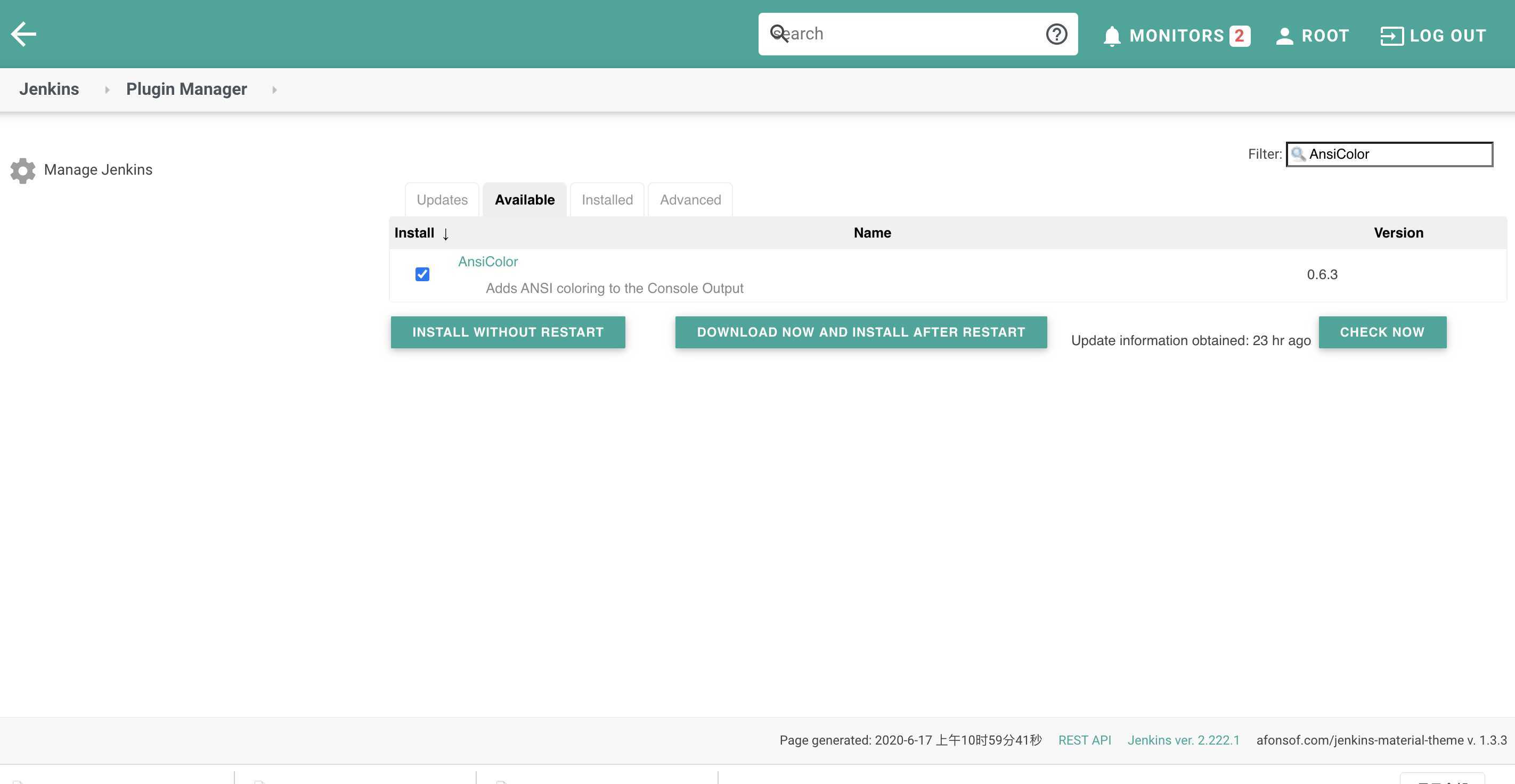The image size is (1515, 784).
Task: Click Install Without Restart button
Action: tap(508, 332)
